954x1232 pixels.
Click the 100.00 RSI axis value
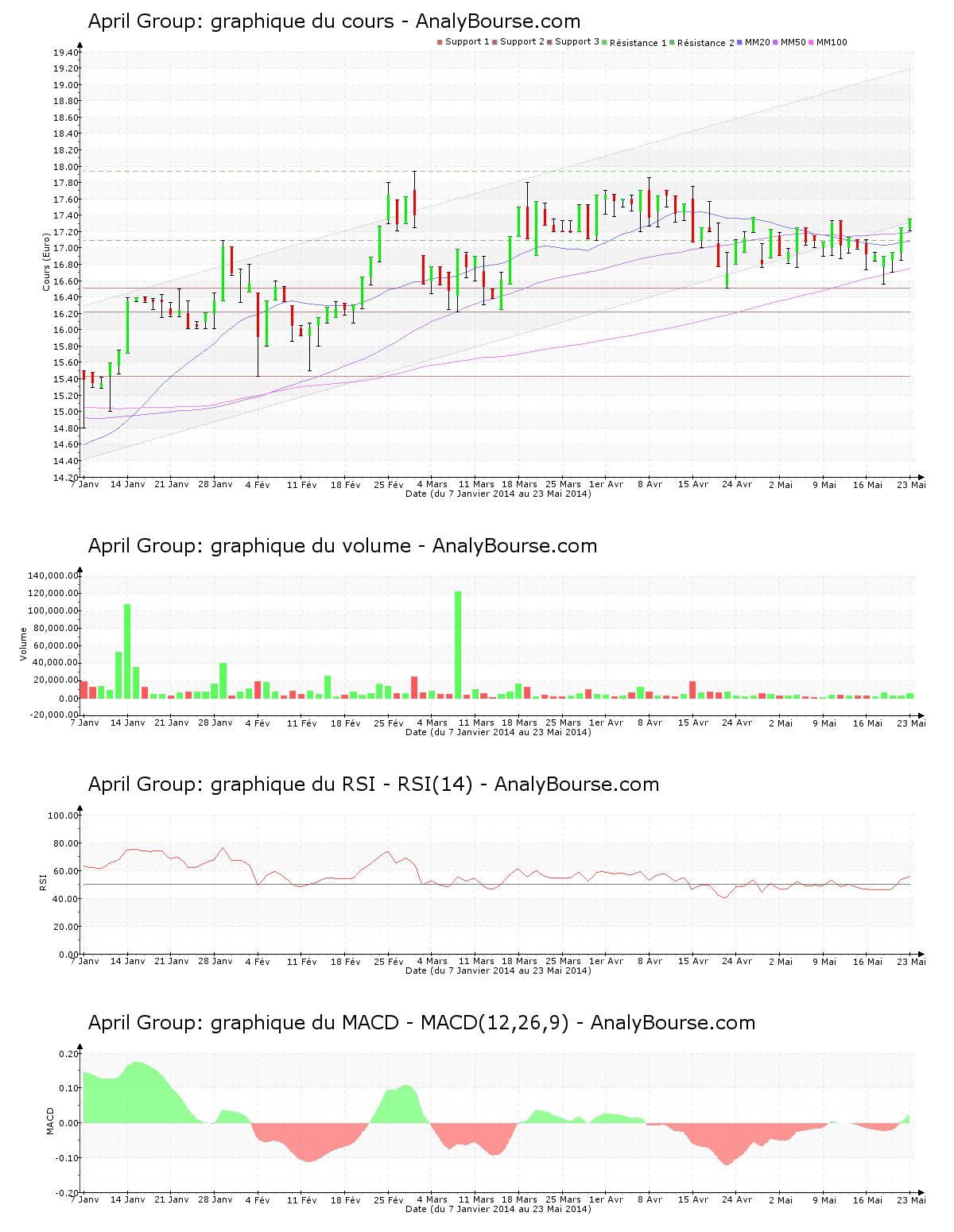[64, 816]
